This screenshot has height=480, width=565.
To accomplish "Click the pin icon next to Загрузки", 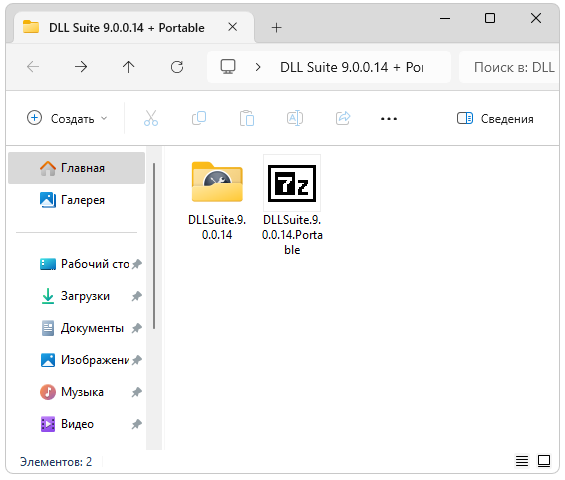I will [x=137, y=296].
